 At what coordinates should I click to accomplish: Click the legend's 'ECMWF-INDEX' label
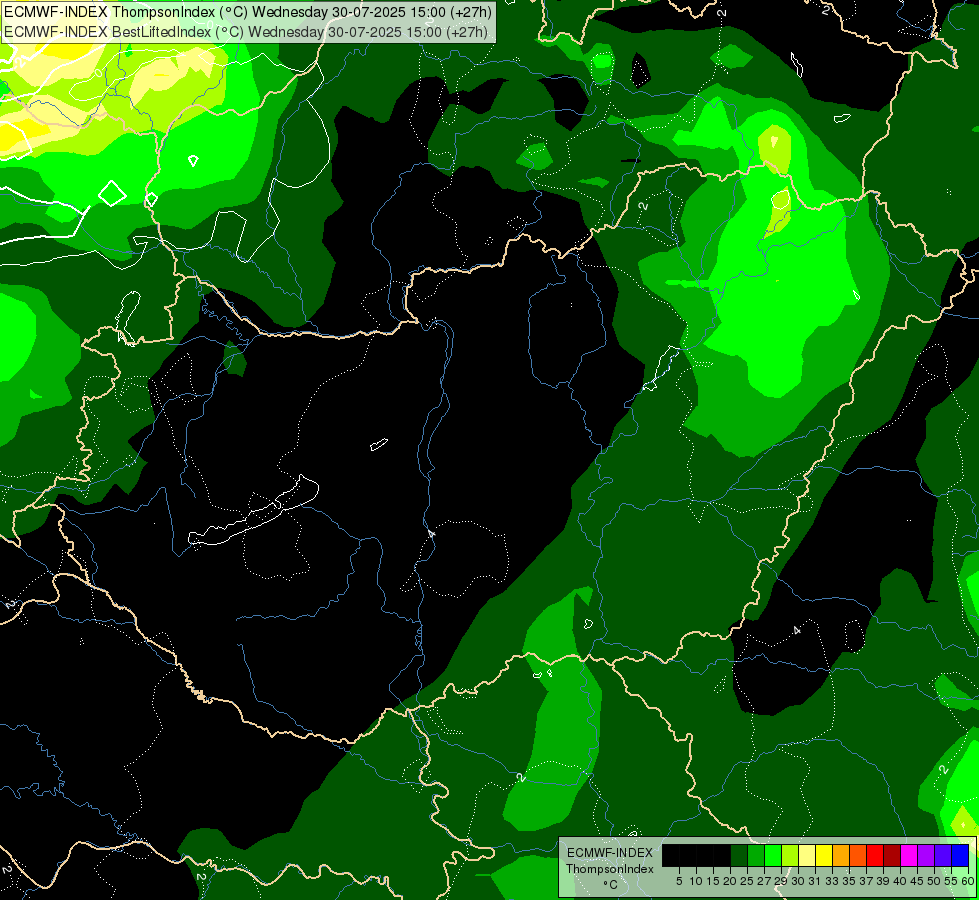pos(610,853)
